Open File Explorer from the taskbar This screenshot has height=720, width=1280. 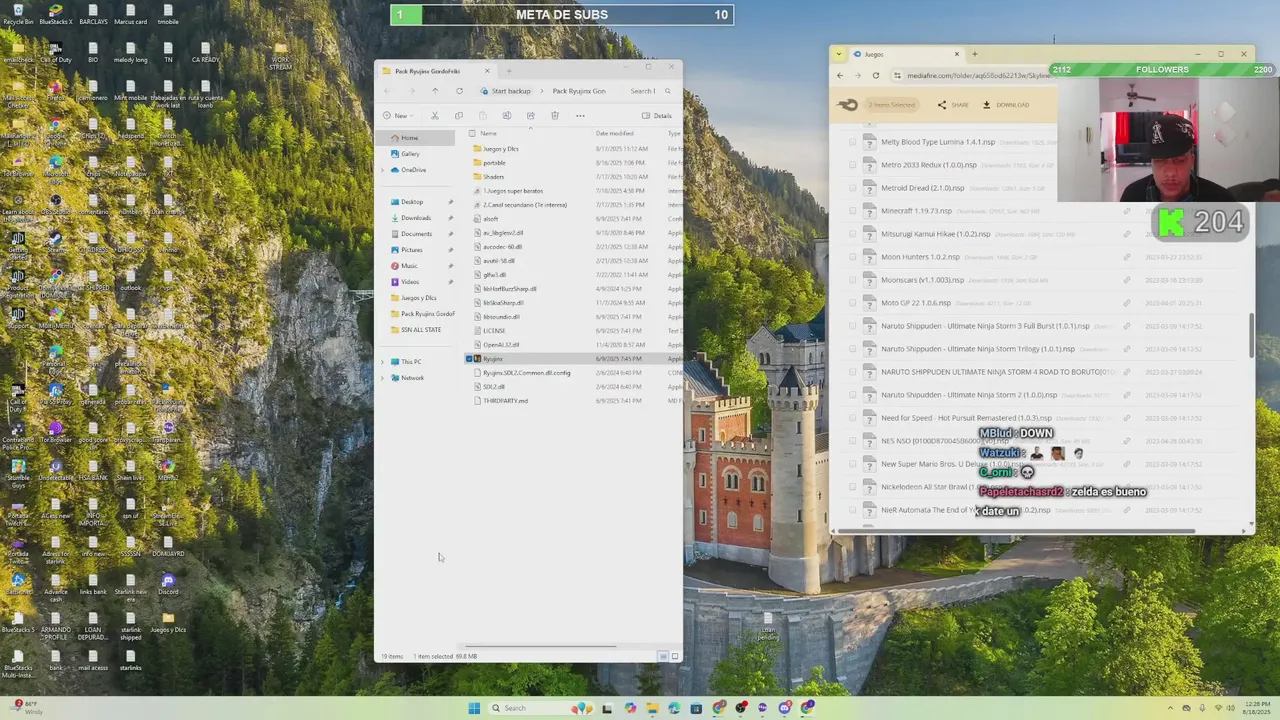[x=652, y=708]
